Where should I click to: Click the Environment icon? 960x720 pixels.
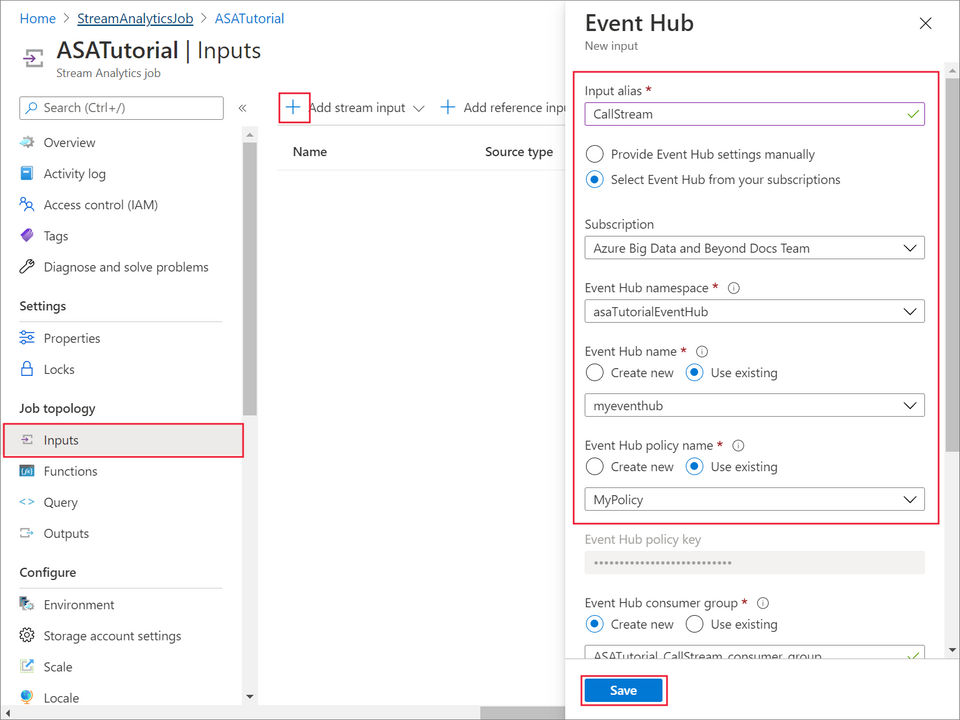(27, 604)
